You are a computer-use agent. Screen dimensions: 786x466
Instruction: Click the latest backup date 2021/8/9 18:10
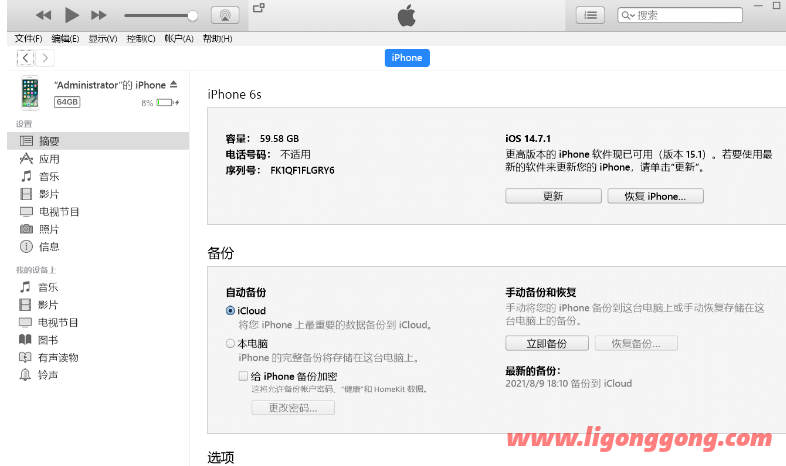(536, 383)
